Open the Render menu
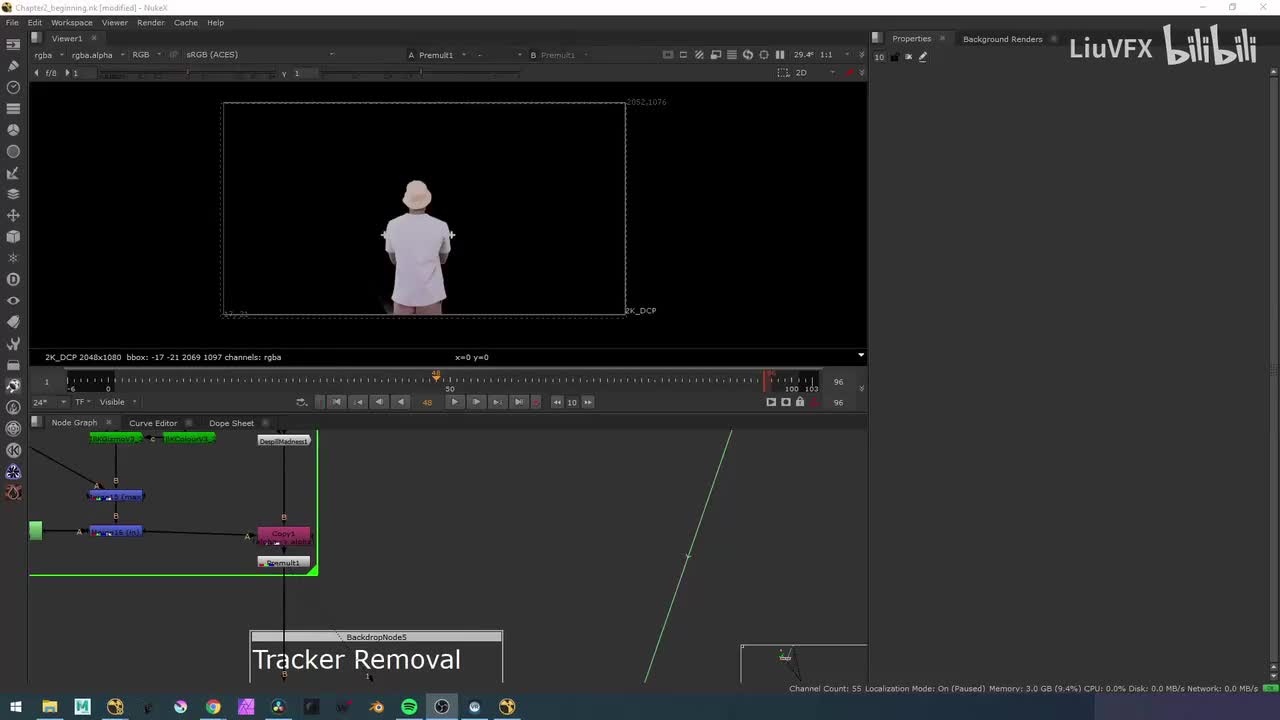This screenshot has width=1280, height=720. (151, 22)
